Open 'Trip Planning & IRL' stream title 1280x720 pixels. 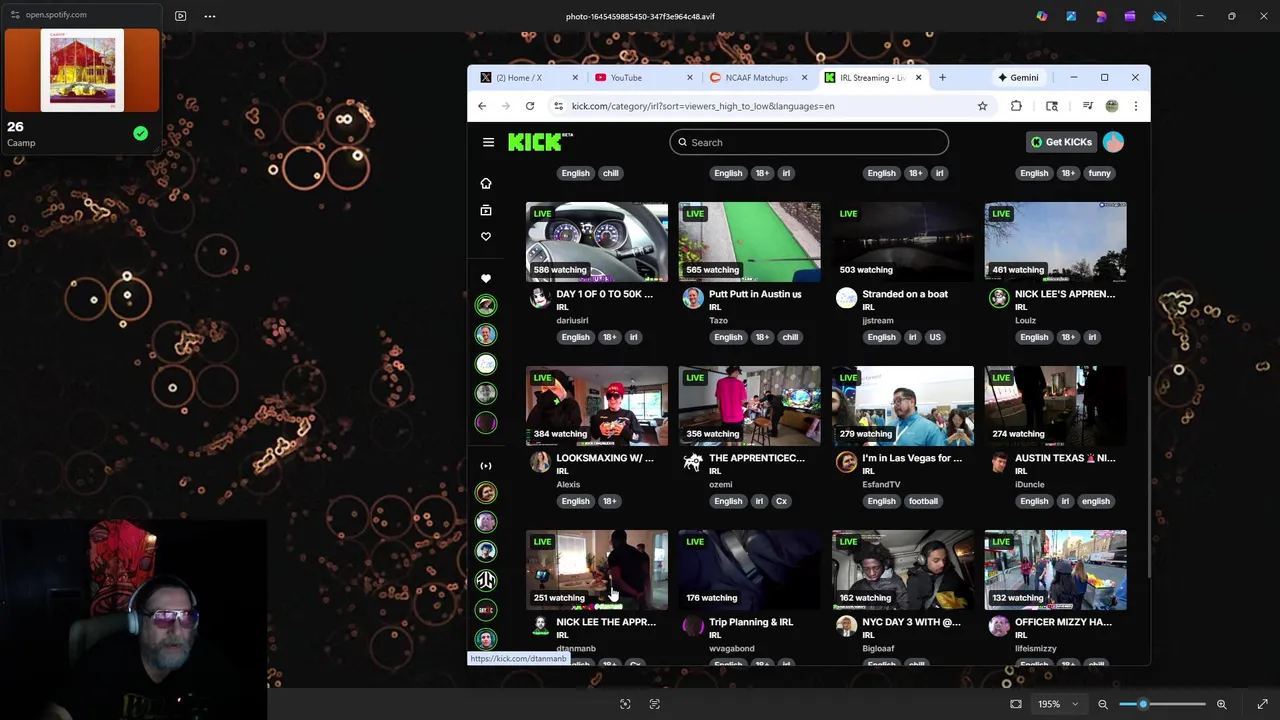coord(751,622)
